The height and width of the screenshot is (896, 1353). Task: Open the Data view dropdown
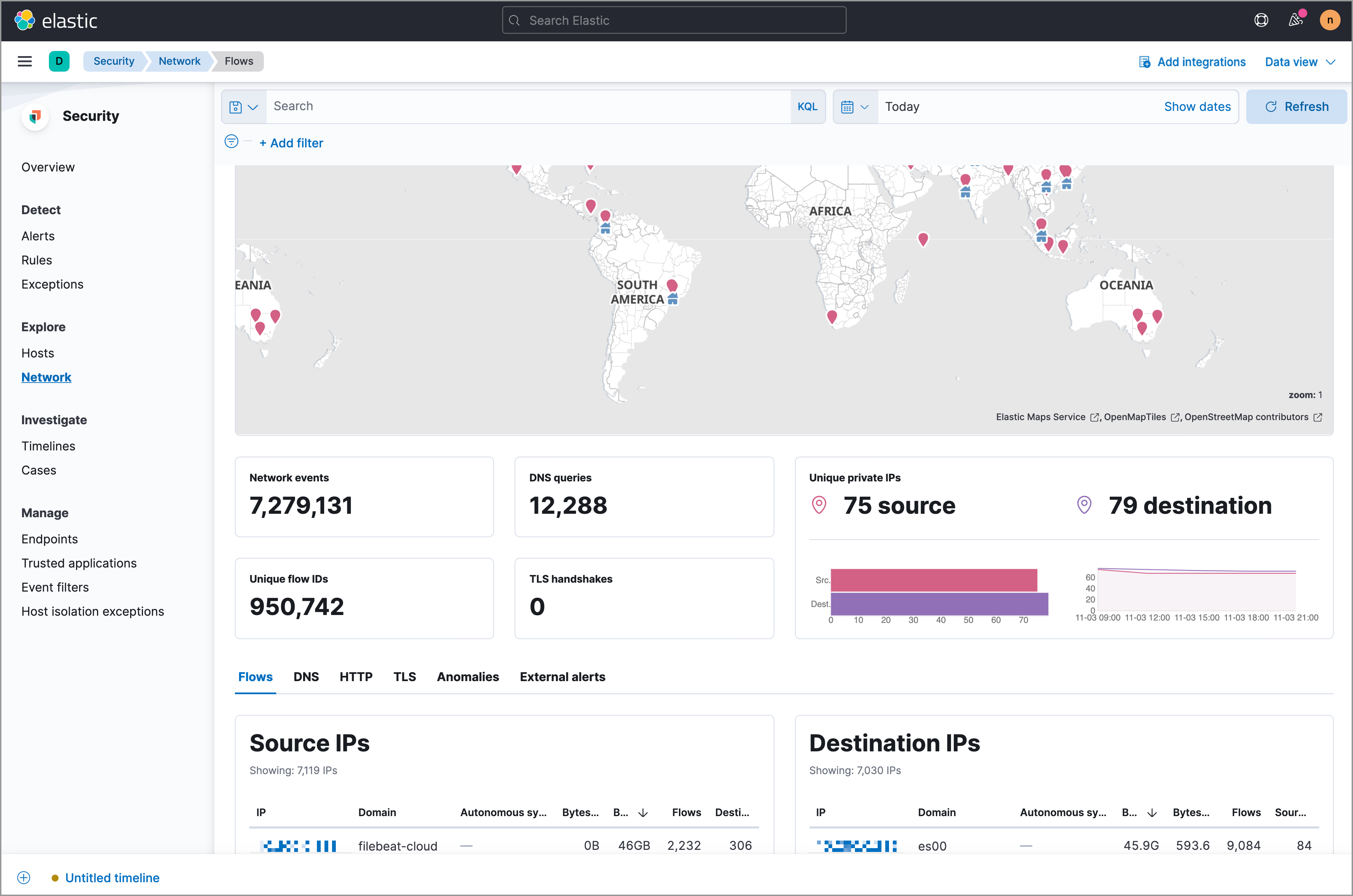coord(1299,62)
